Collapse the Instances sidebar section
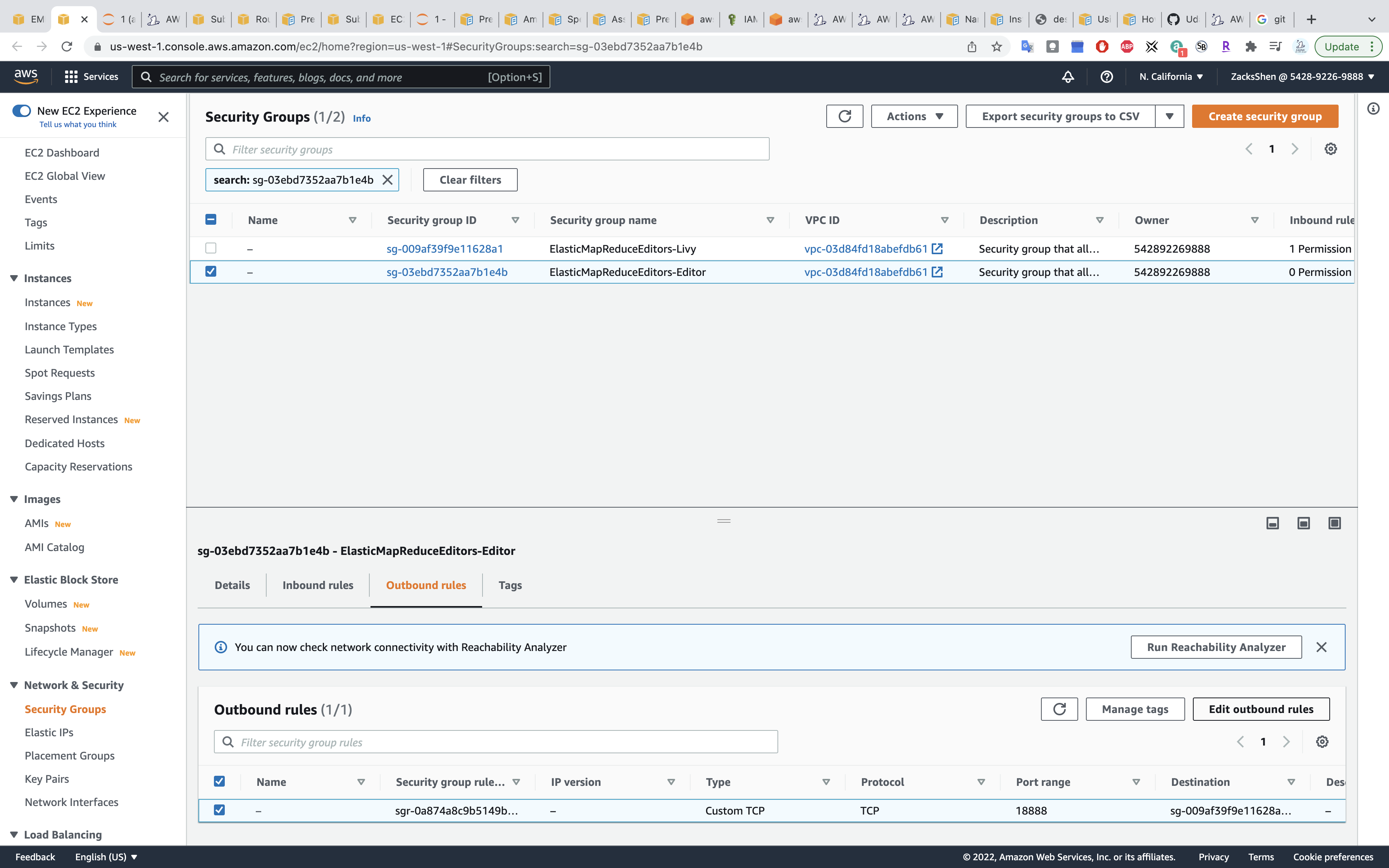 click(x=14, y=279)
